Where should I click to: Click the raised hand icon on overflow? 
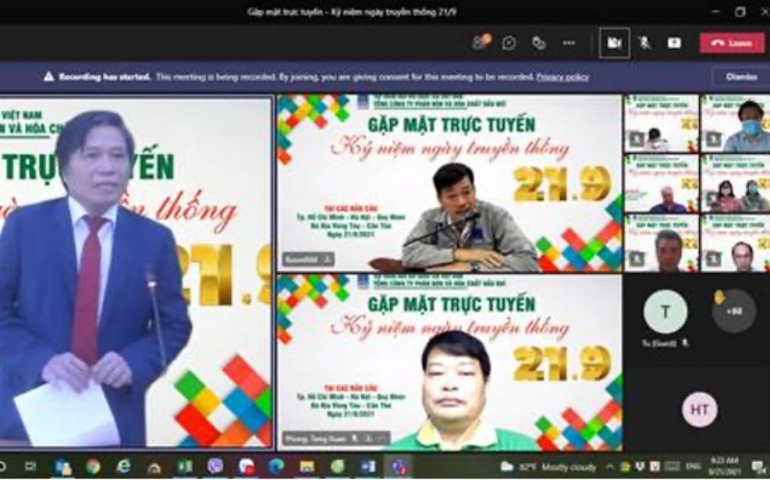coord(719,297)
